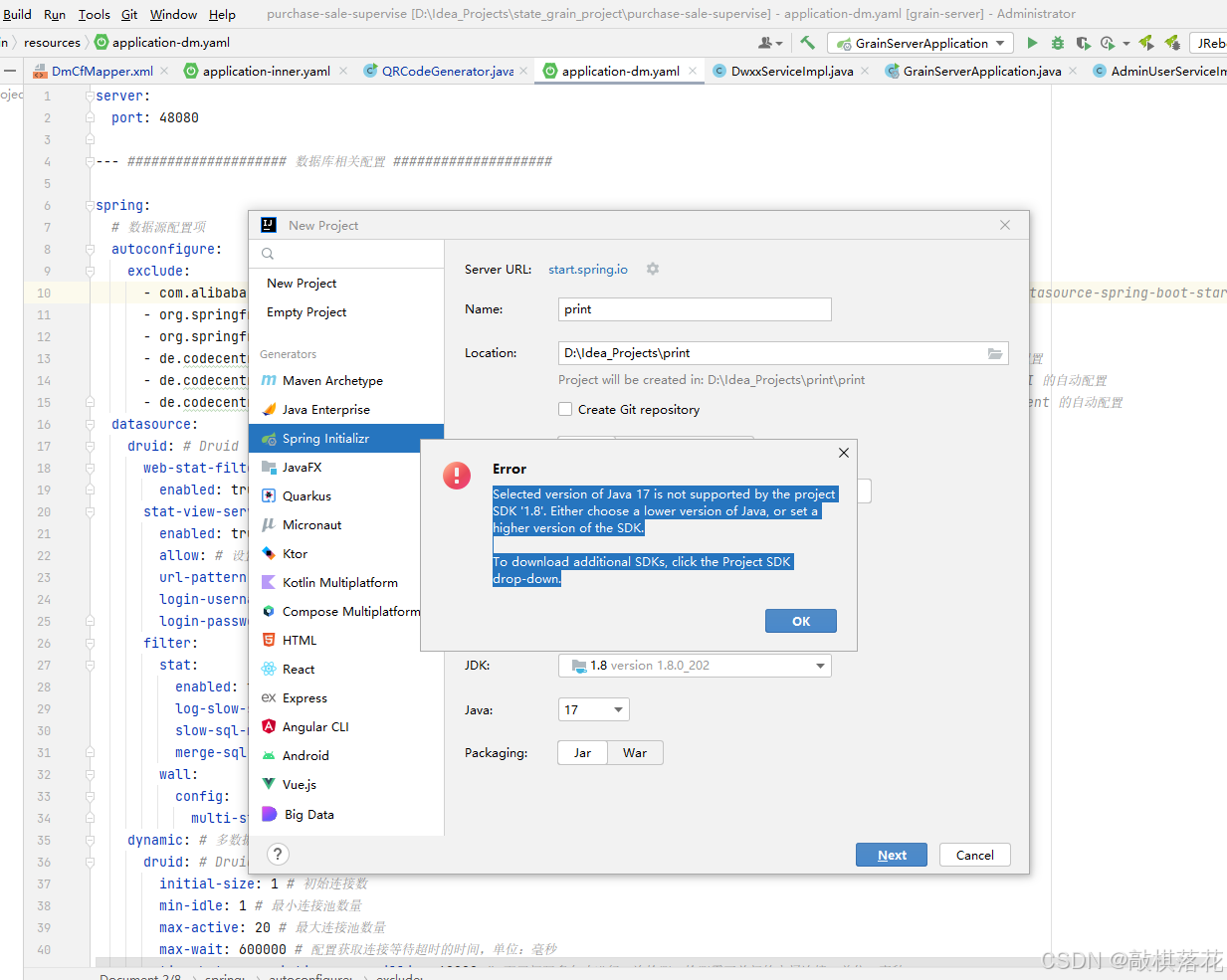Enable the Create Git repository checkbox
The width and height of the screenshot is (1227, 980).
565,409
